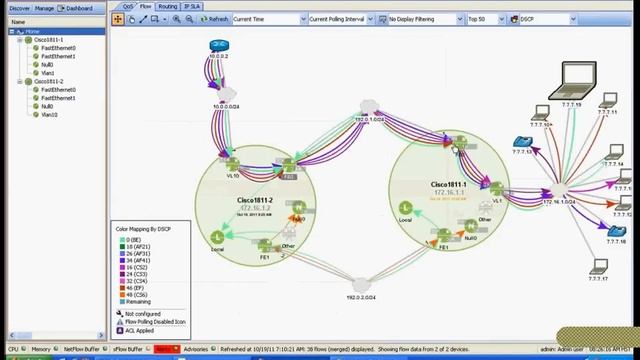Click the Refresh button
640x360 pixels.
click(x=214, y=19)
